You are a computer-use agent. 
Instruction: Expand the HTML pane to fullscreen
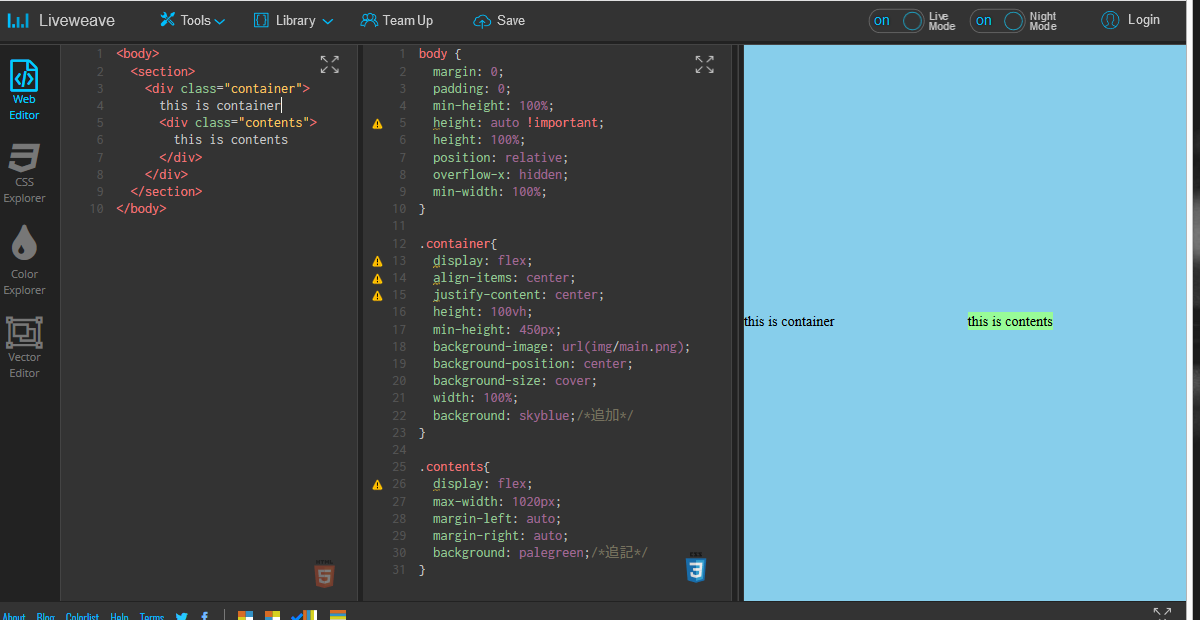click(x=330, y=65)
